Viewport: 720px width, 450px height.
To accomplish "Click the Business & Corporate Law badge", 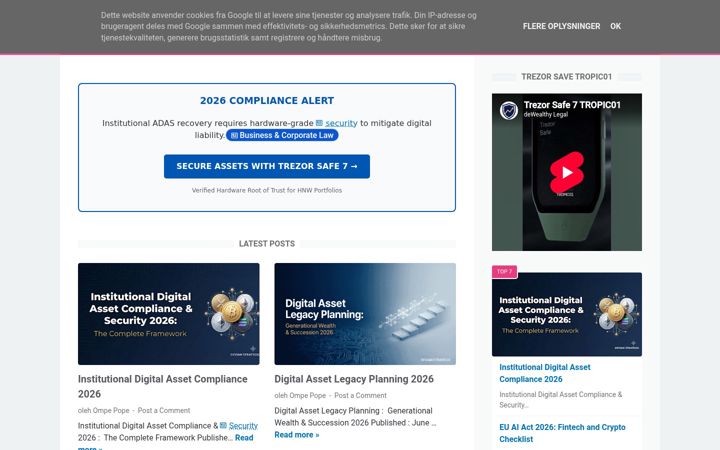I will [x=282, y=135].
